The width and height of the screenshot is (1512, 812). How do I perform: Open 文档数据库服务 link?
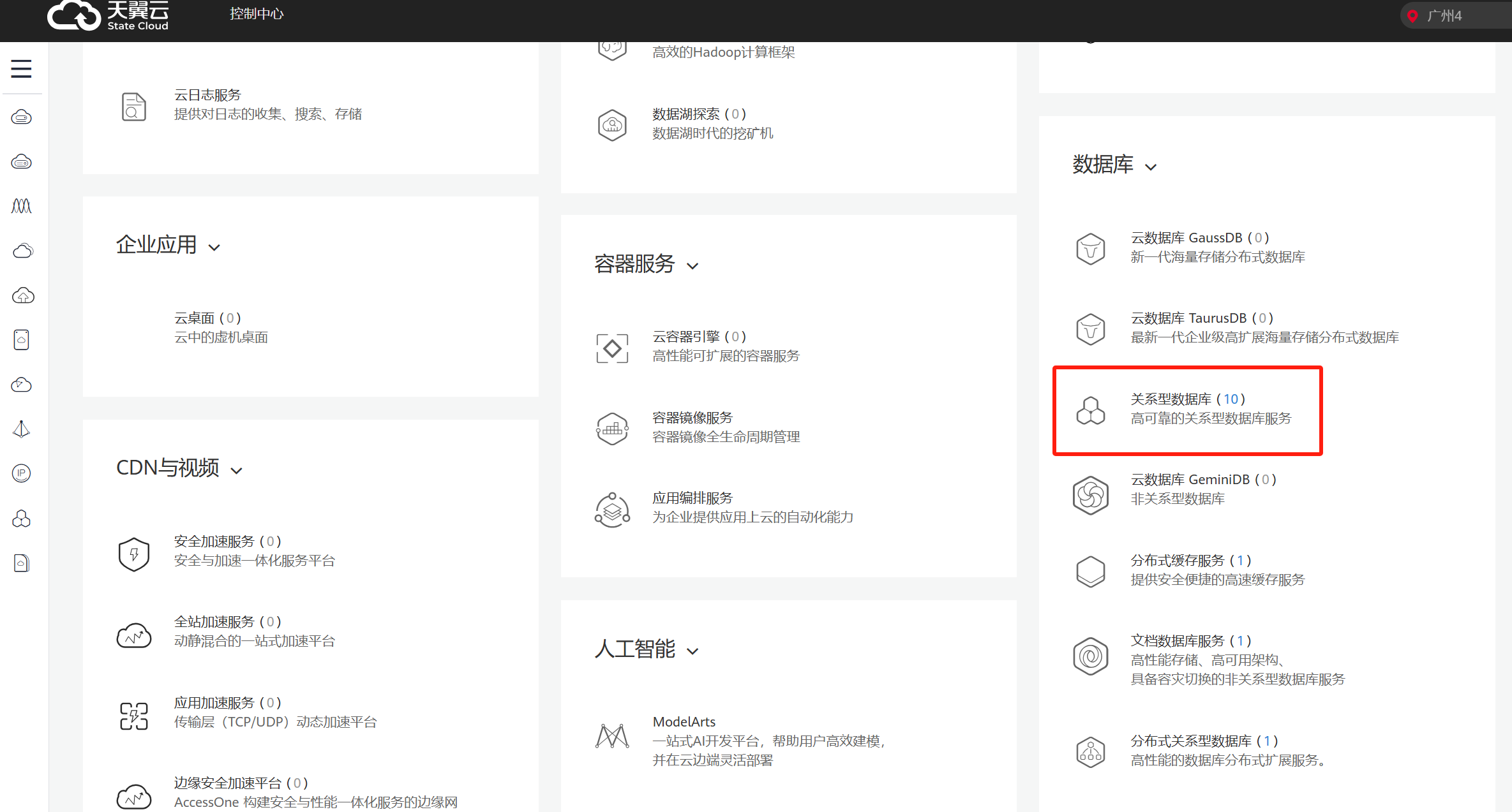pos(1191,641)
